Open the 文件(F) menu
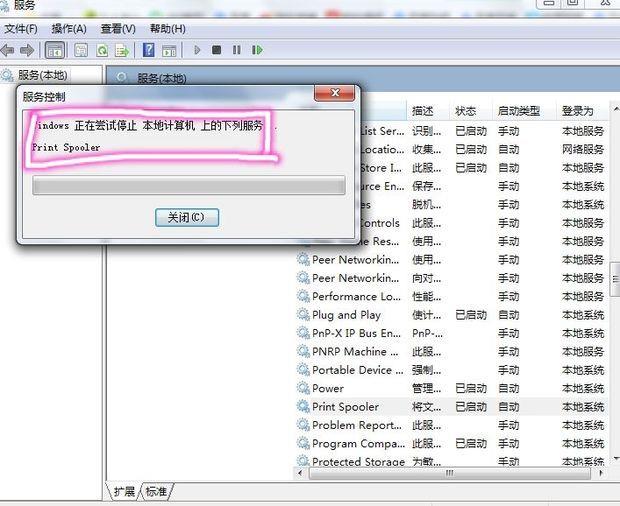 (21, 29)
